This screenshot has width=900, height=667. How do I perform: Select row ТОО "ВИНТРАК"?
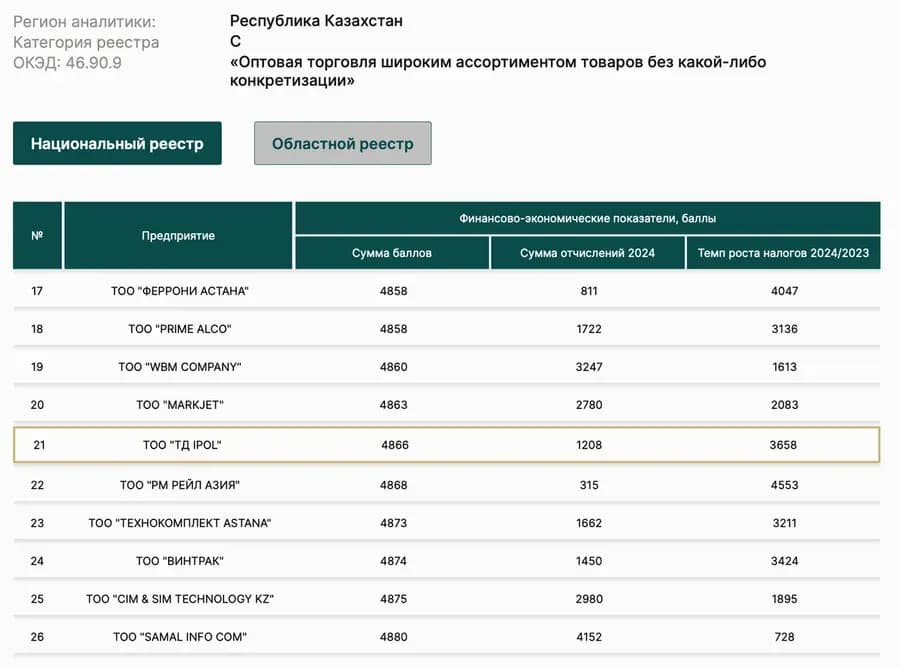447,561
